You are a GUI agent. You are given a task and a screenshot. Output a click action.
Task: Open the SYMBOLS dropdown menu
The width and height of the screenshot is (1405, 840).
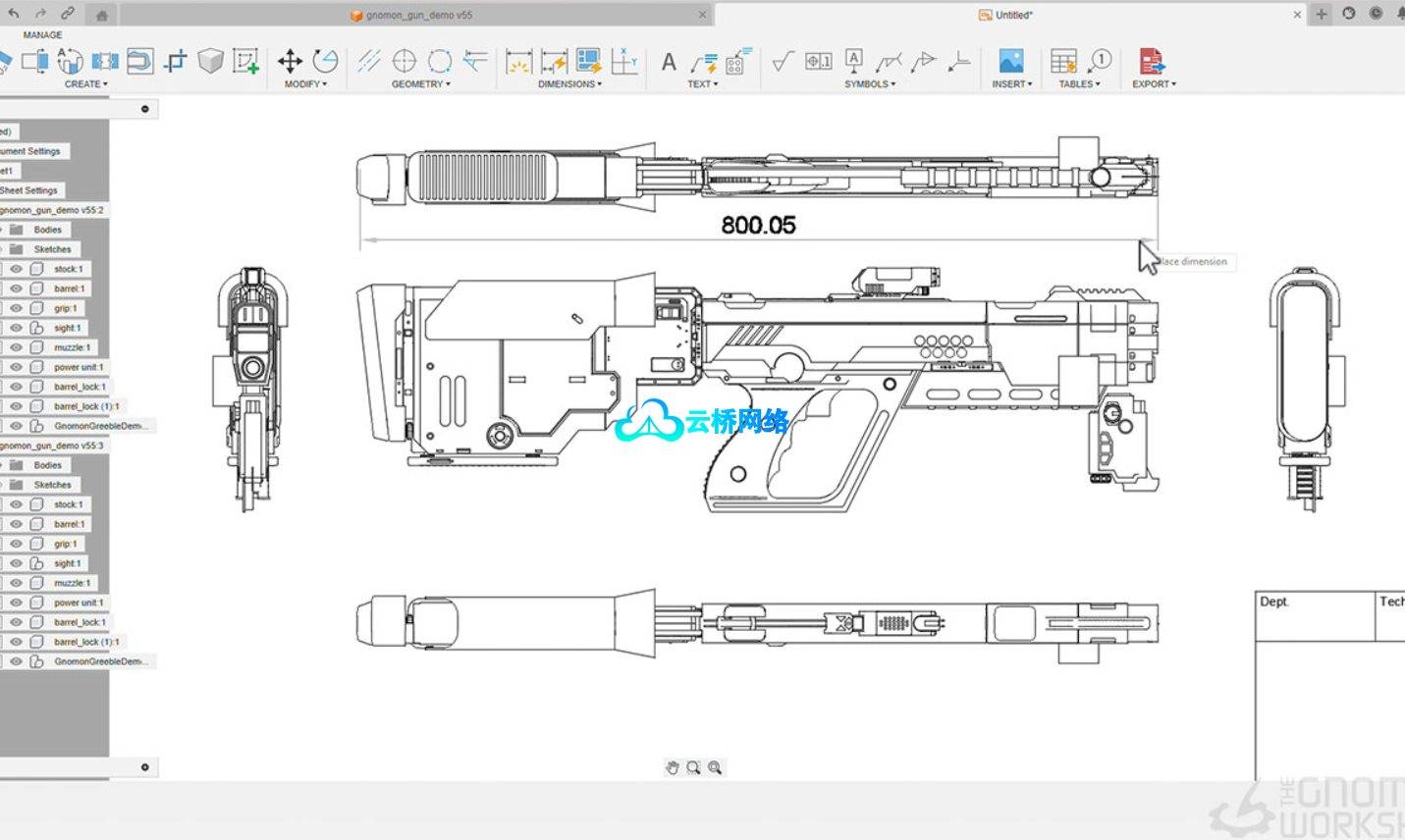point(870,84)
